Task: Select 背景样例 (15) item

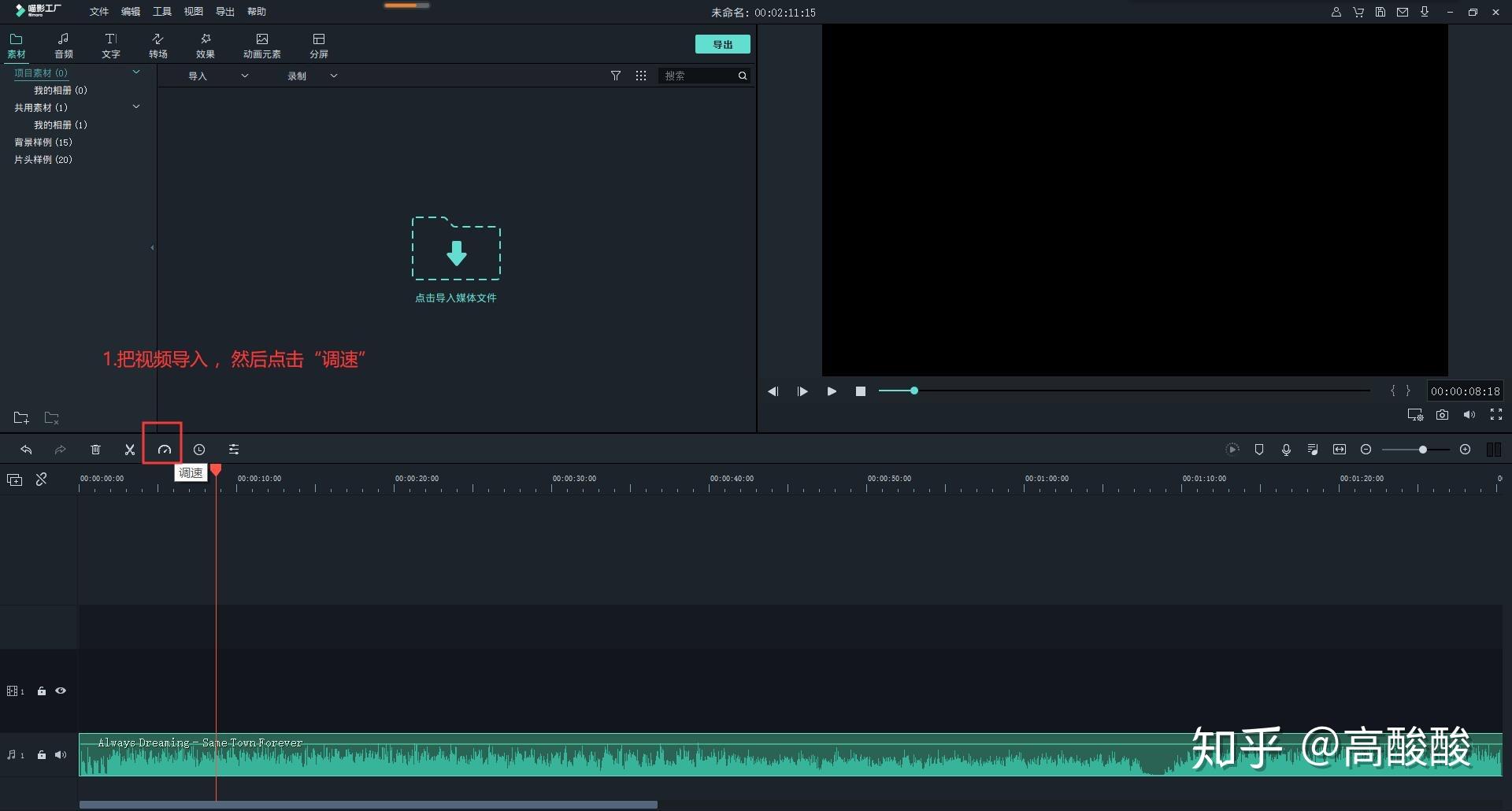Action: click(x=43, y=143)
